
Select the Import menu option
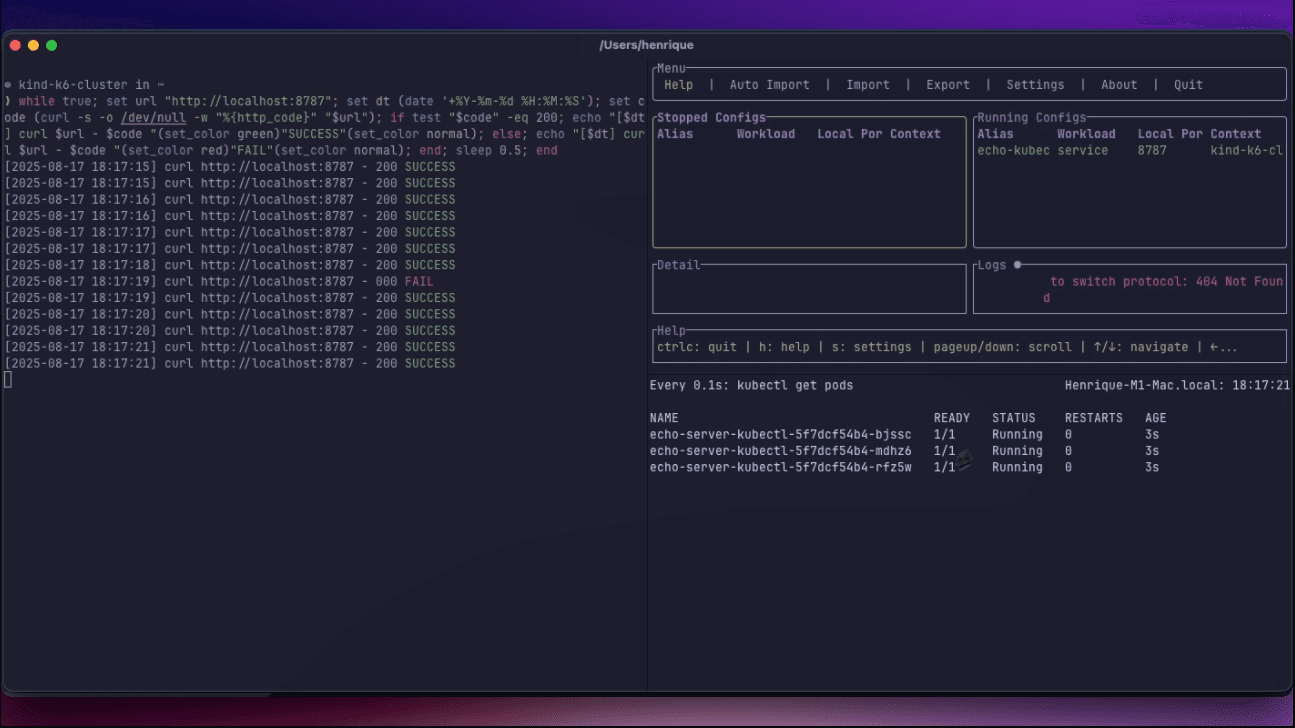pos(866,85)
